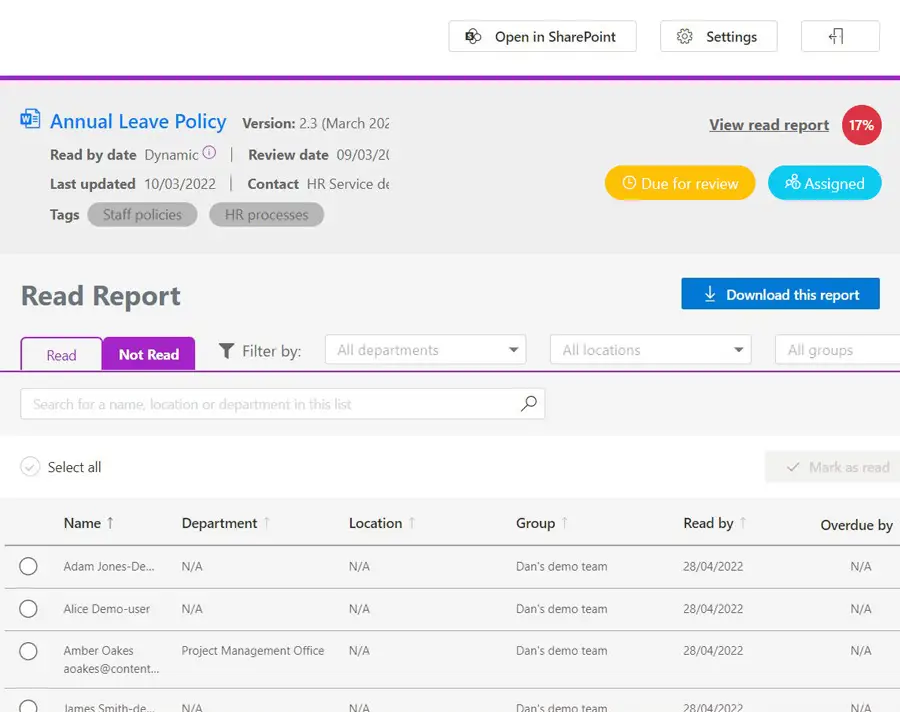Download this report
The height and width of the screenshot is (712, 900).
pyautogui.click(x=780, y=293)
